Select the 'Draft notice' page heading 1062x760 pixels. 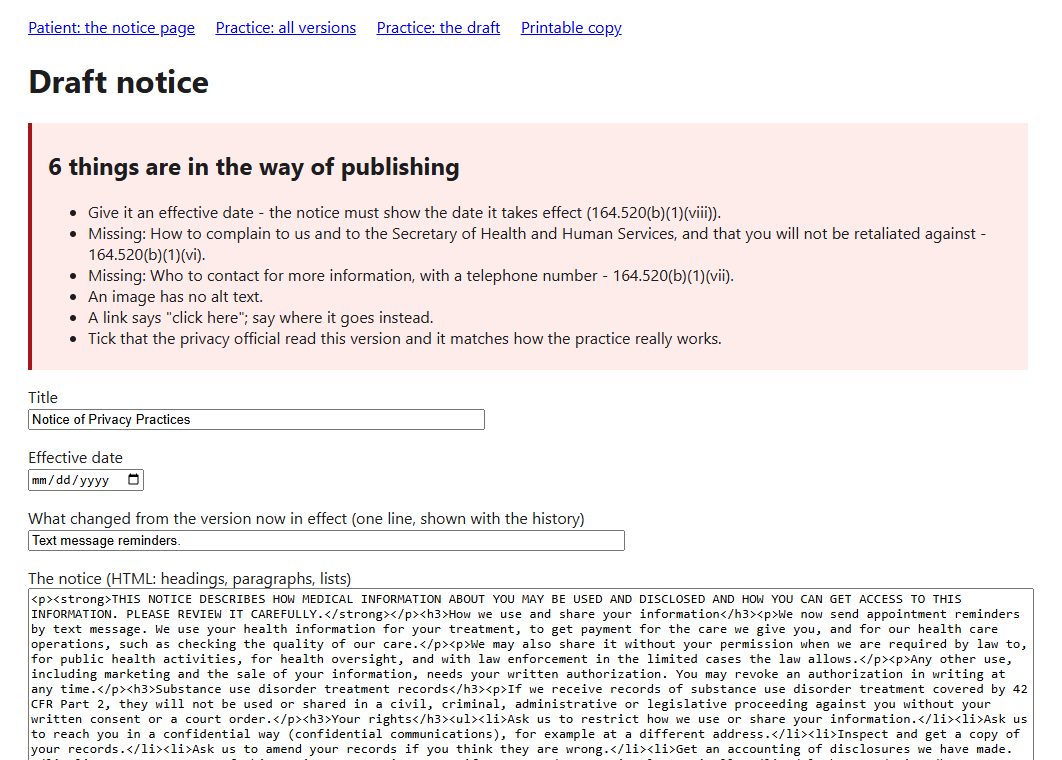(x=119, y=82)
